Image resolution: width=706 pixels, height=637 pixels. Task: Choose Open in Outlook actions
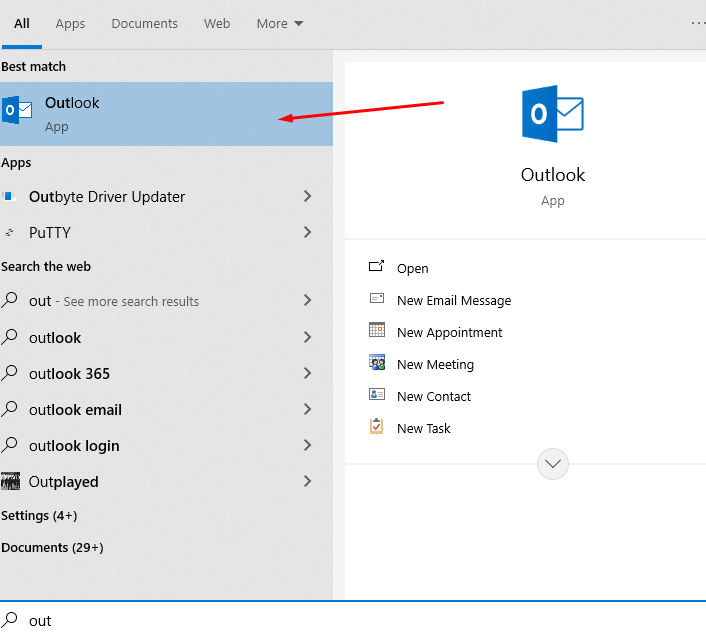[x=412, y=268]
